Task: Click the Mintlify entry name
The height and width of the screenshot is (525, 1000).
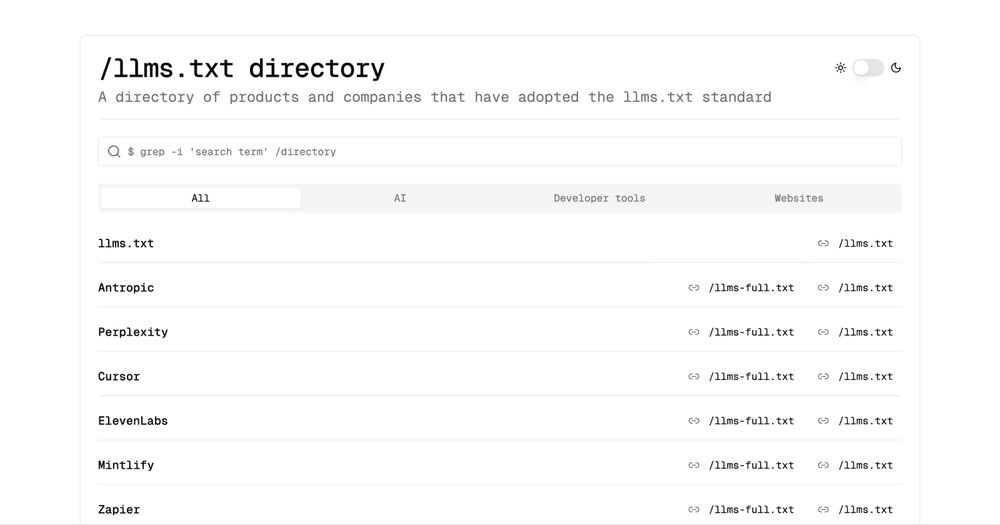Action: 126,465
